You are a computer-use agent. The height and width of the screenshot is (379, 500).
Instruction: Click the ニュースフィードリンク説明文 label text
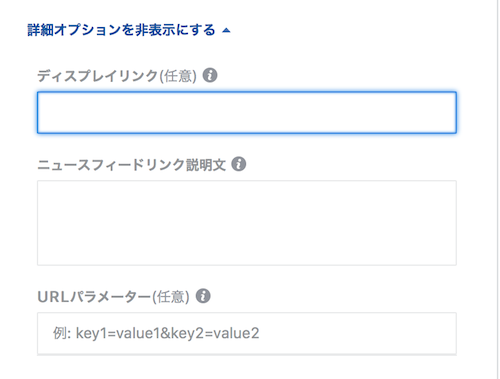(132, 164)
